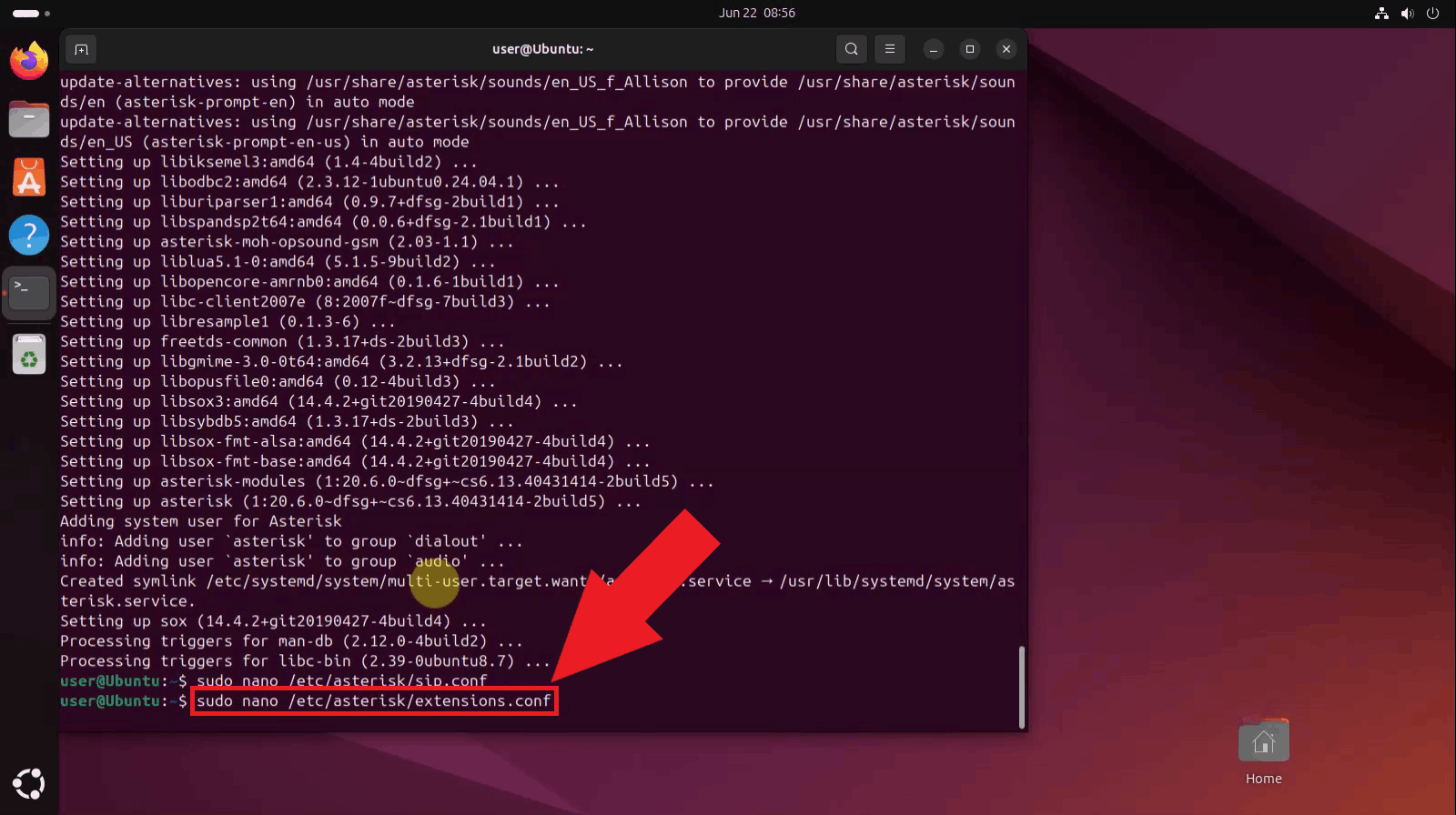This screenshot has width=1456, height=815.
Task: Click the terminal title user@Ubuntu: ~
Action: 543,49
